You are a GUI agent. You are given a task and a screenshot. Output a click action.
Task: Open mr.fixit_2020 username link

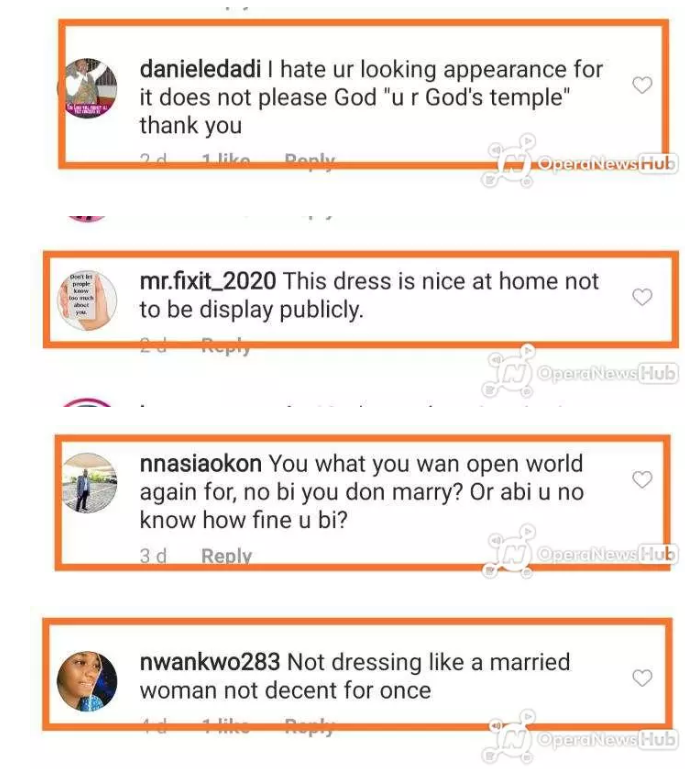[208, 282]
